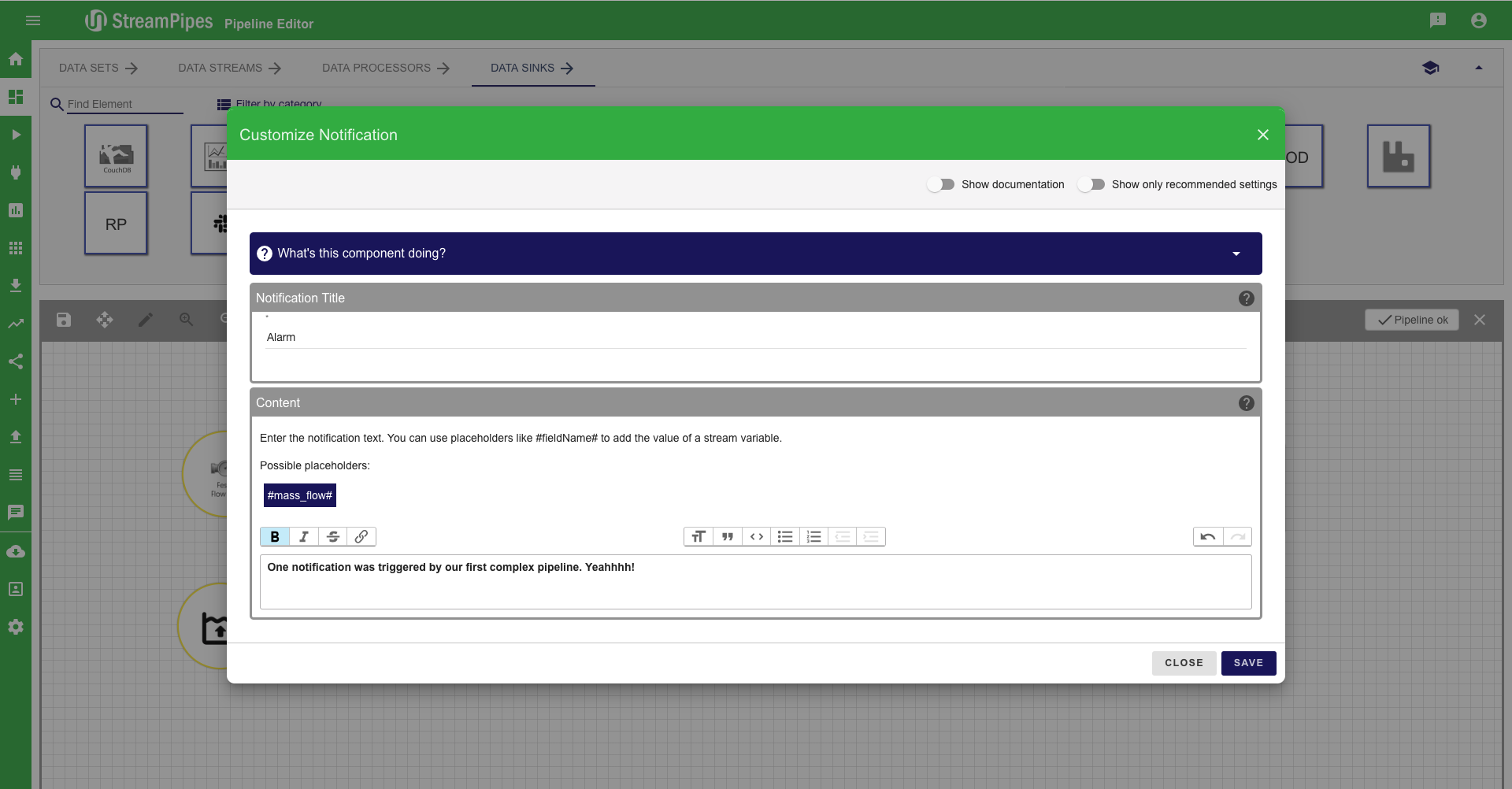
Task: Collapse the top panel with the up arrow
Action: coord(1479,68)
